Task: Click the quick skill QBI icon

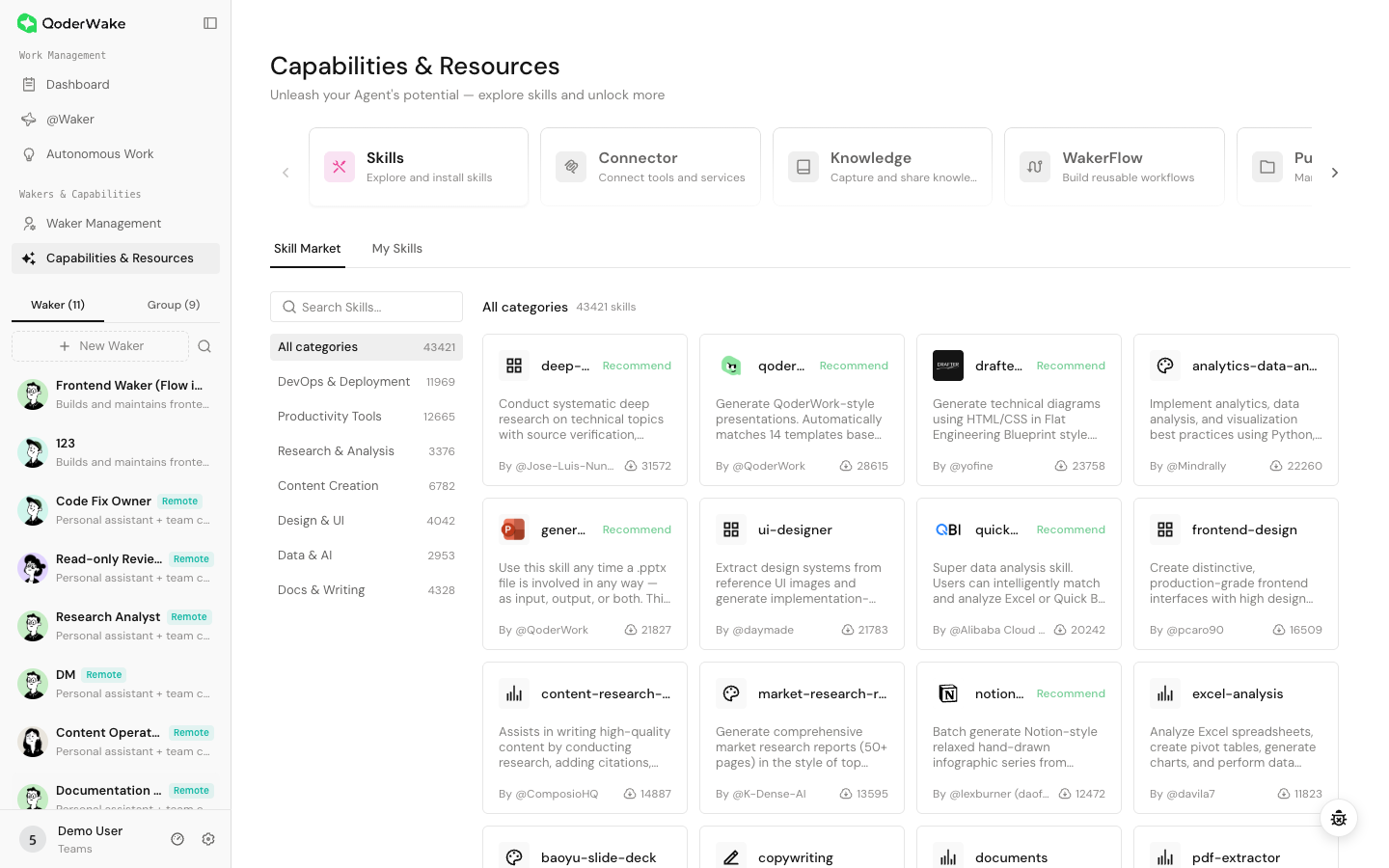Action: [x=948, y=529]
